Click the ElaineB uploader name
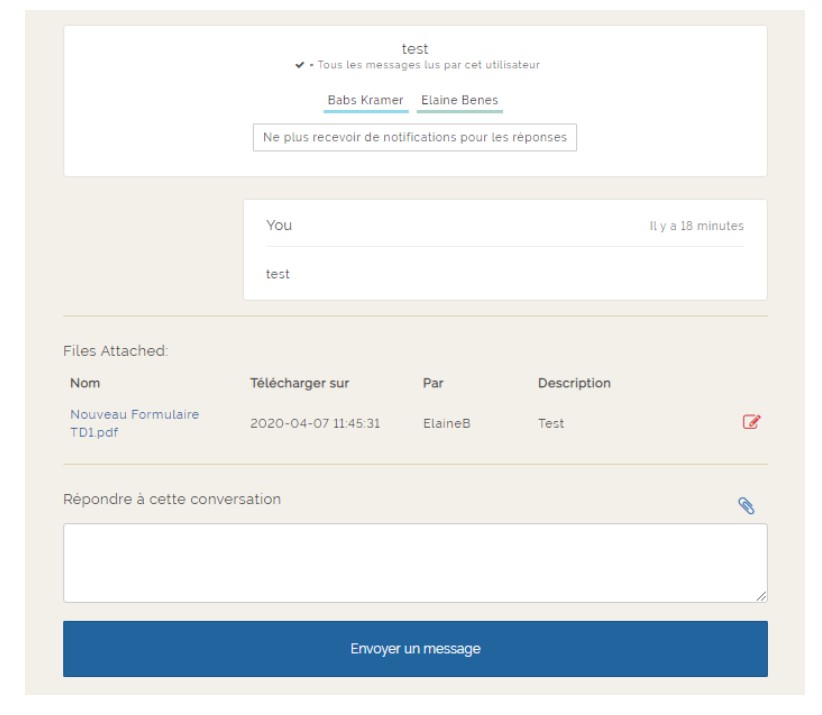The image size is (822, 715). tap(446, 423)
